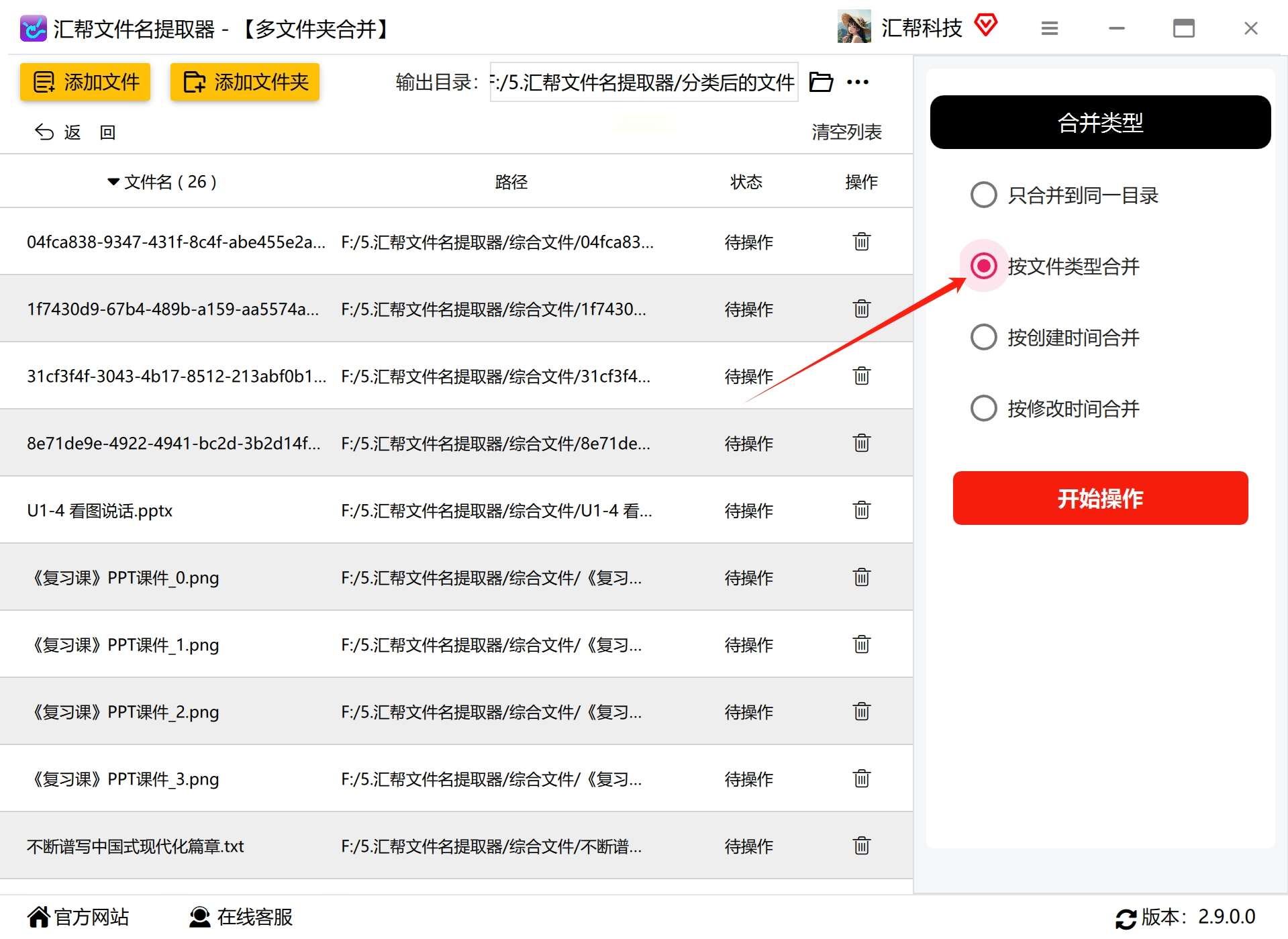Click the 版本: 2.9.0.0 text
This screenshot has width=1288, height=939.
(1198, 917)
